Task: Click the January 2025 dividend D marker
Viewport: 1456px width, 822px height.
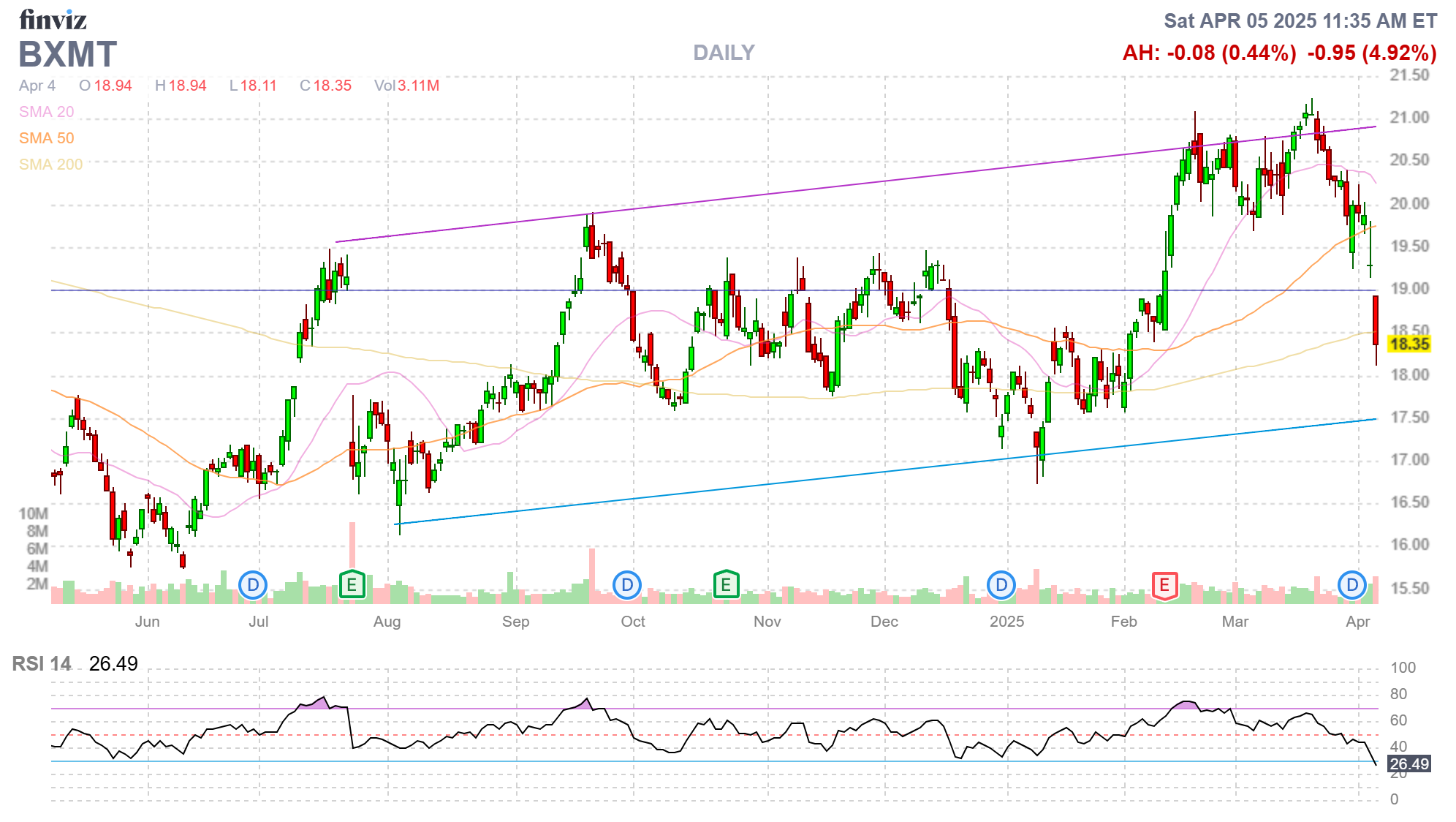Action: (x=1001, y=585)
